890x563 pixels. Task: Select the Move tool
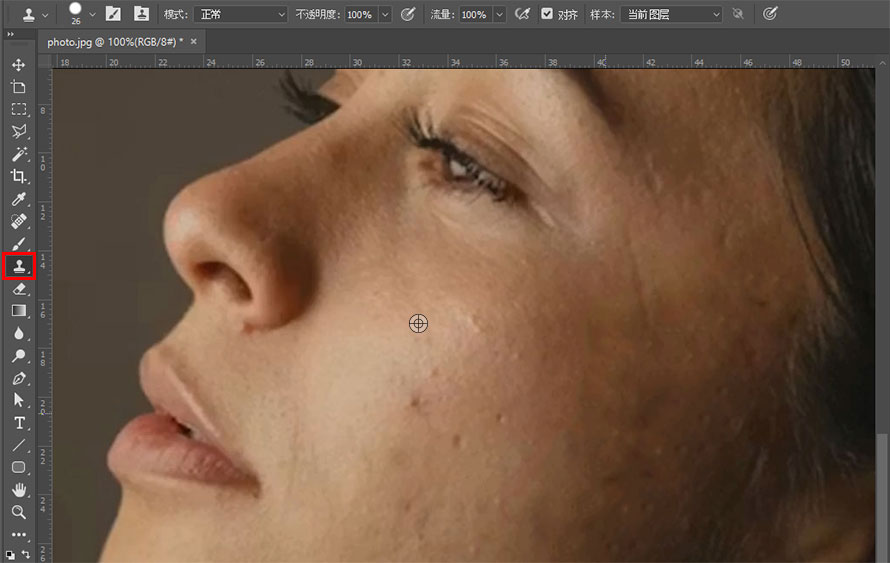point(19,65)
